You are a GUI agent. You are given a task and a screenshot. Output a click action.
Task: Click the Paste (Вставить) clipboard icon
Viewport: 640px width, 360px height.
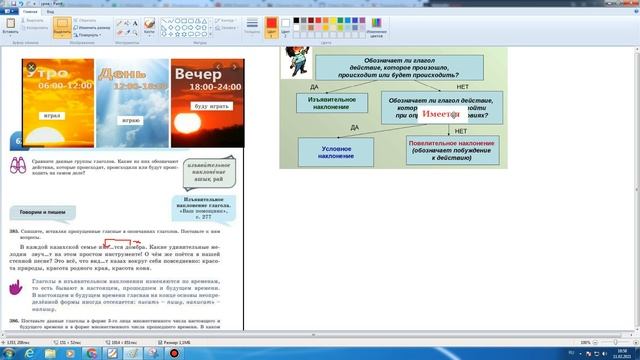11,23
